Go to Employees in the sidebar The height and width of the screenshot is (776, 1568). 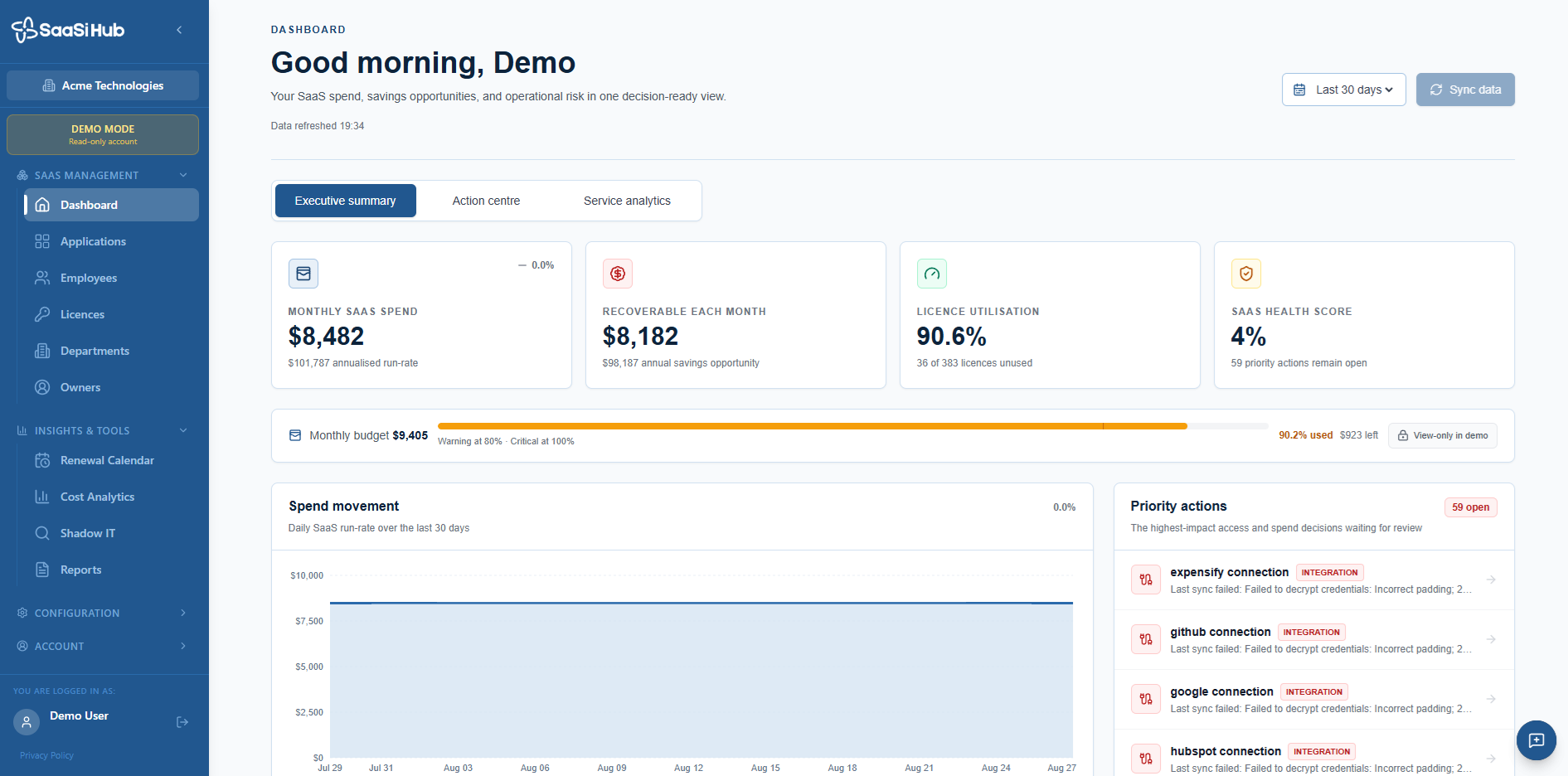tap(111, 278)
